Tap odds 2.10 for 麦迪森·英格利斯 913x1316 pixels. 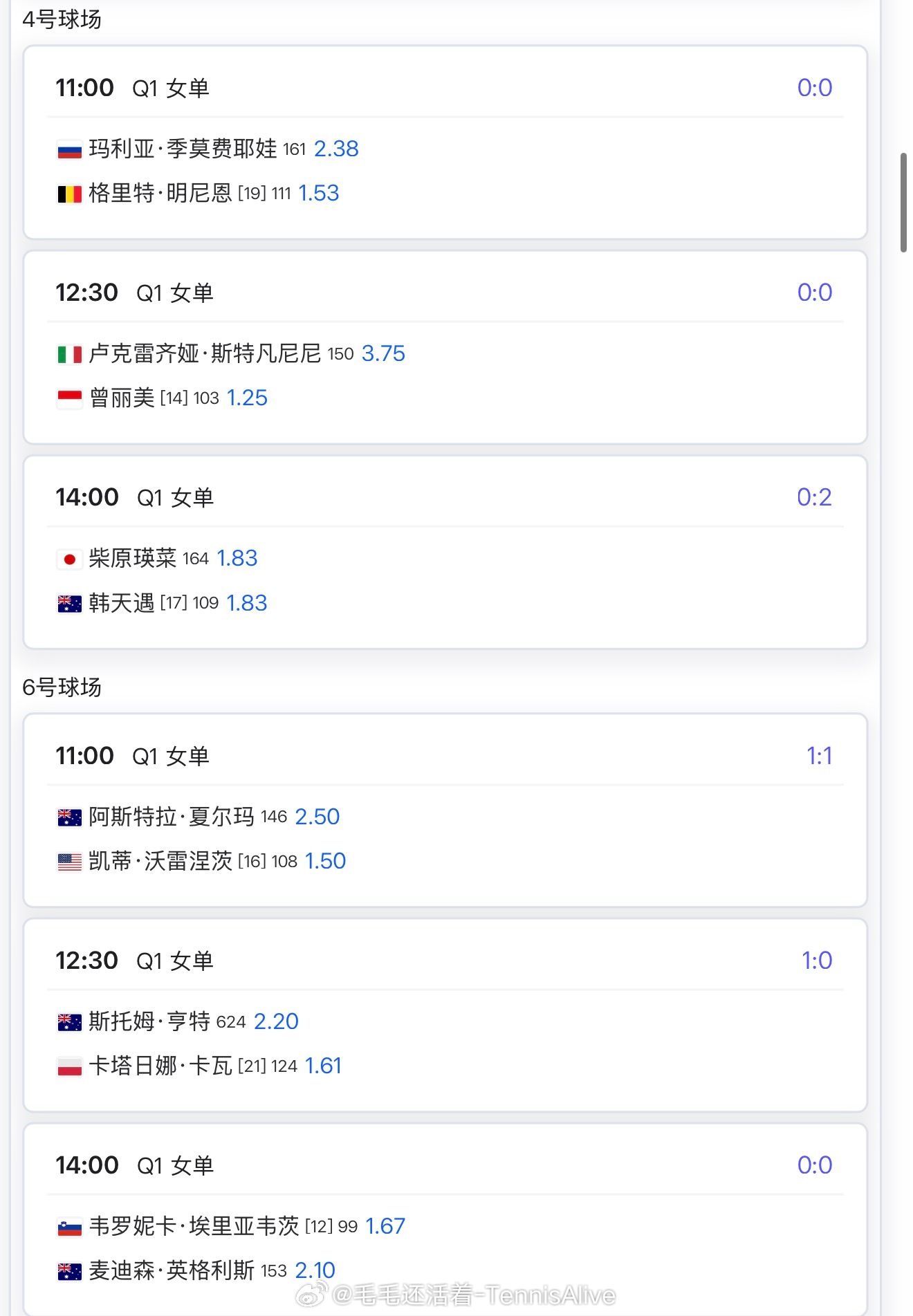click(315, 1270)
